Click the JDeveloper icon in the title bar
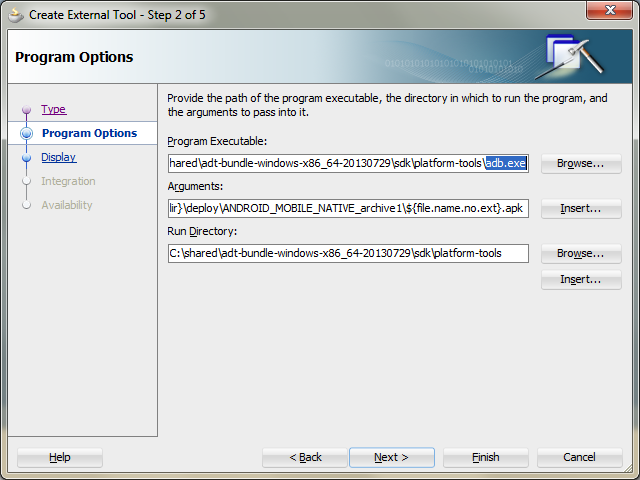Image resolution: width=640 pixels, height=480 pixels. (x=16, y=16)
